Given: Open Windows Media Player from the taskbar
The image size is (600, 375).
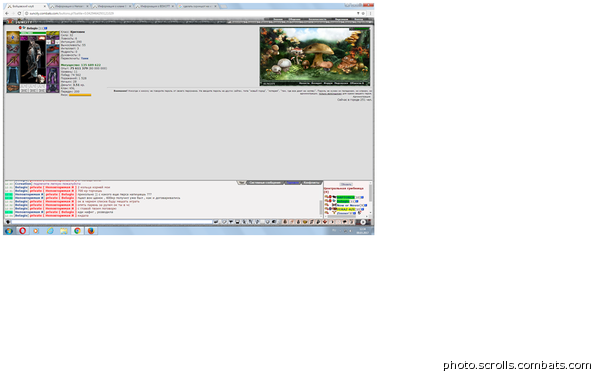Looking at the screenshot, I should click(36, 231).
